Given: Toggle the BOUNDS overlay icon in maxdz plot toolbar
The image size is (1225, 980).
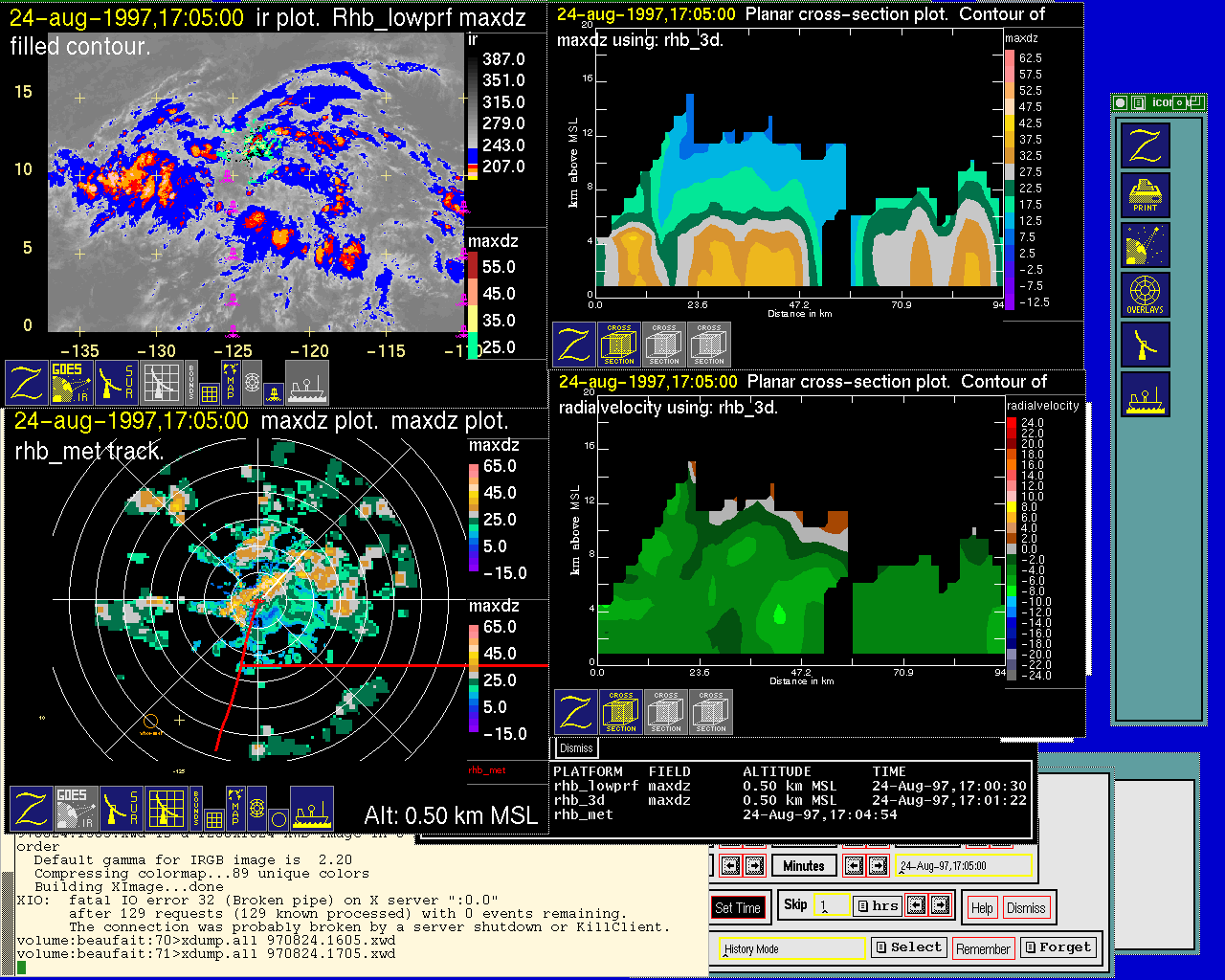Looking at the screenshot, I should point(195,809).
